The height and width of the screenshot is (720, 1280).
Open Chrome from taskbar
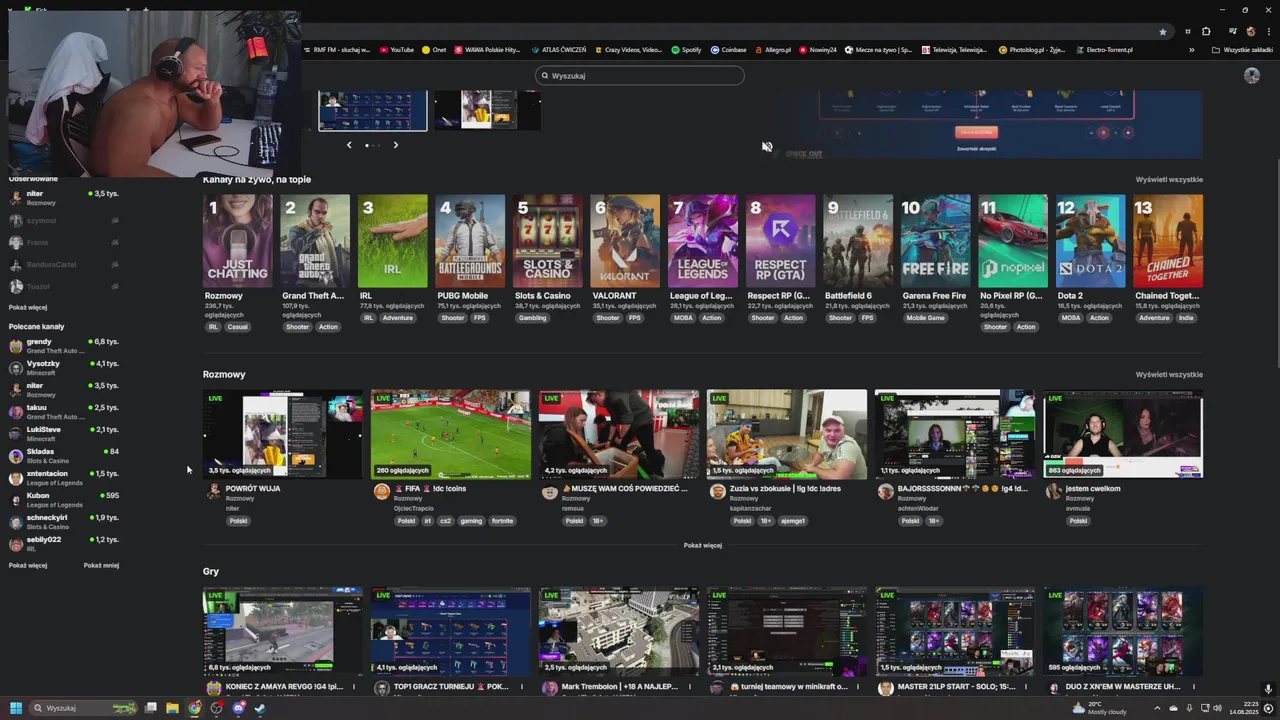[x=194, y=708]
